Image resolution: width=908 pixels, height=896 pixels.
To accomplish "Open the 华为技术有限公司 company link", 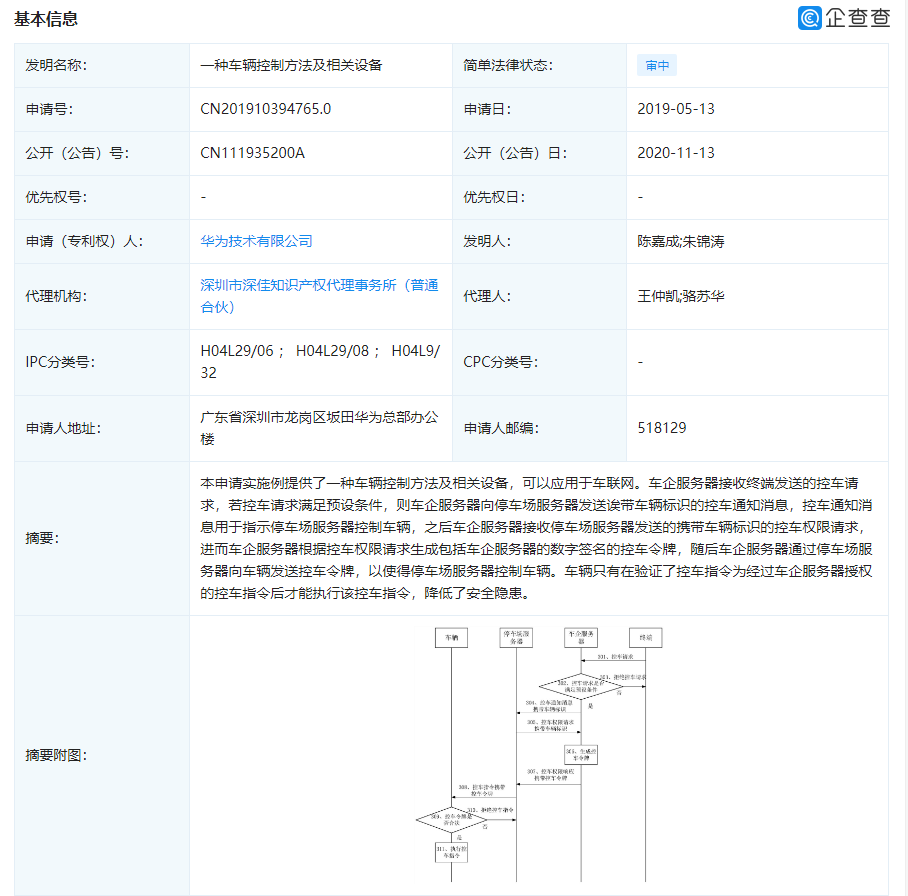I will coord(257,240).
